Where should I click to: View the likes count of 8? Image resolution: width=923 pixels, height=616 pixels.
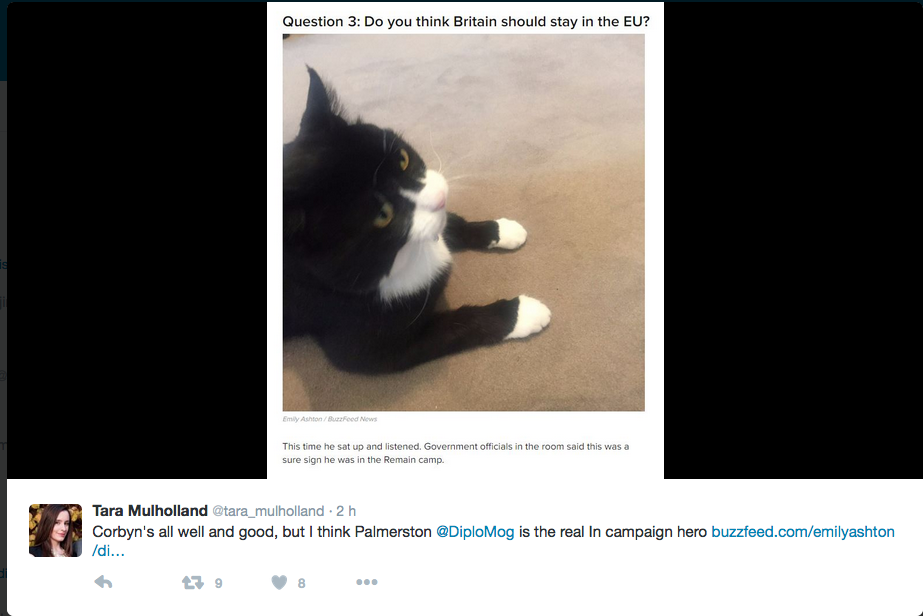pyautogui.click(x=301, y=583)
